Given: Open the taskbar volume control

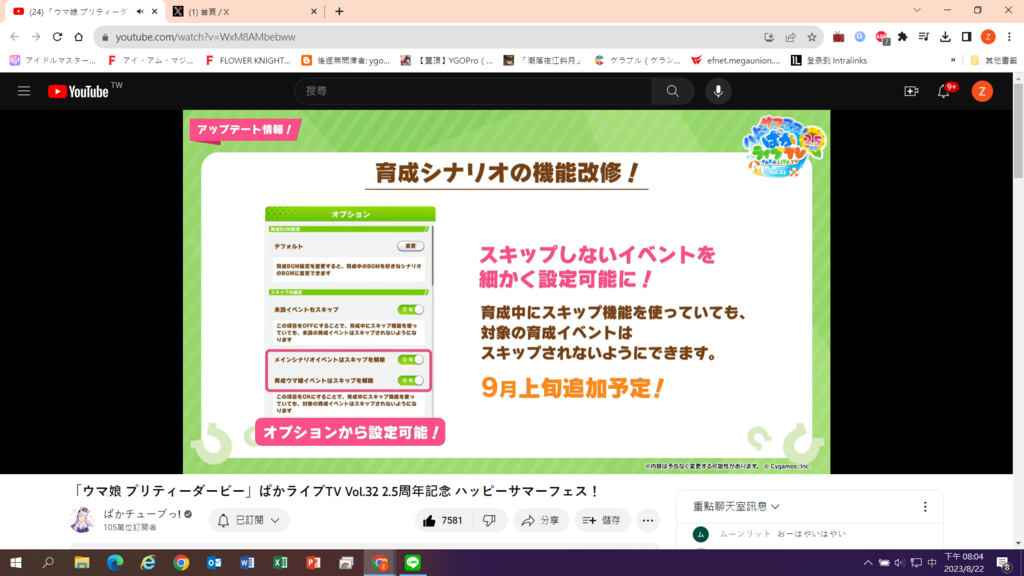Looking at the screenshot, I should [x=899, y=563].
